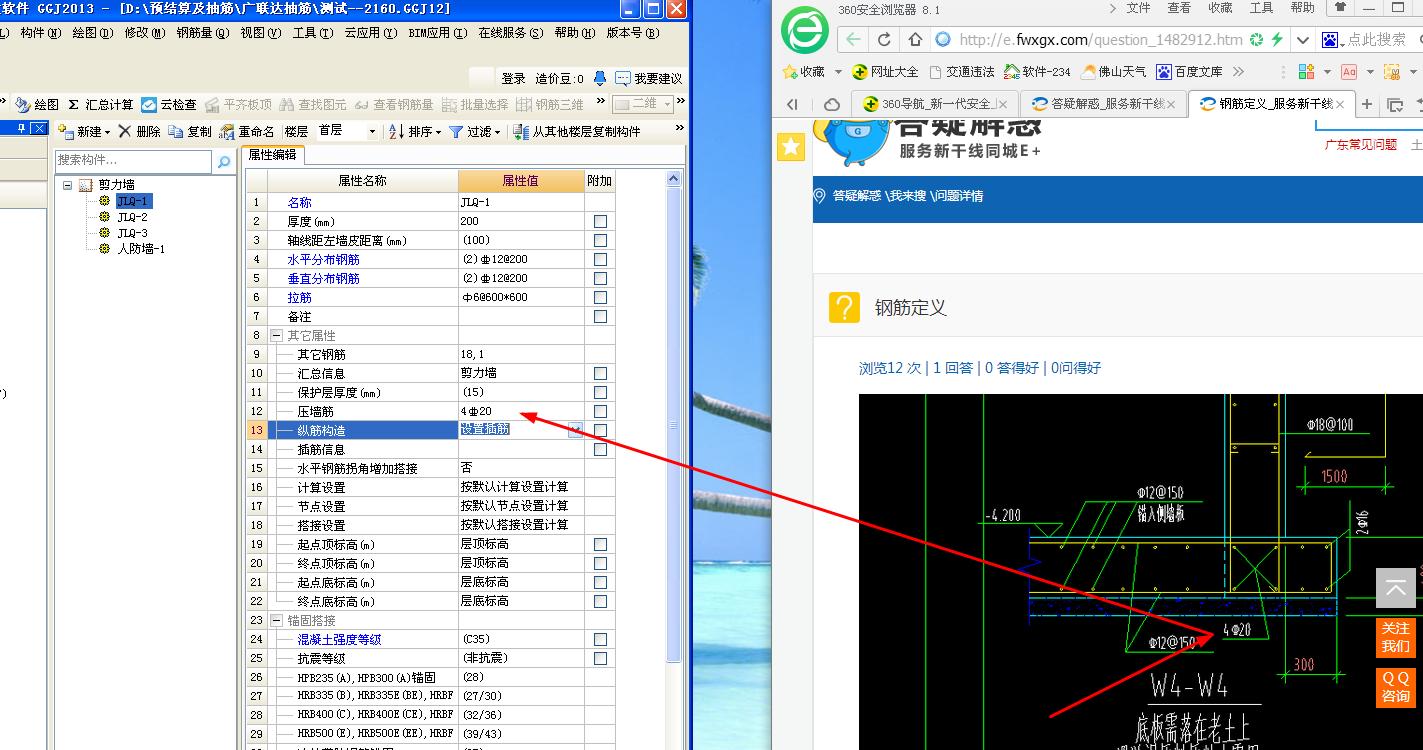Go to browser home page icon
The image size is (1423, 750).
[x=914, y=40]
